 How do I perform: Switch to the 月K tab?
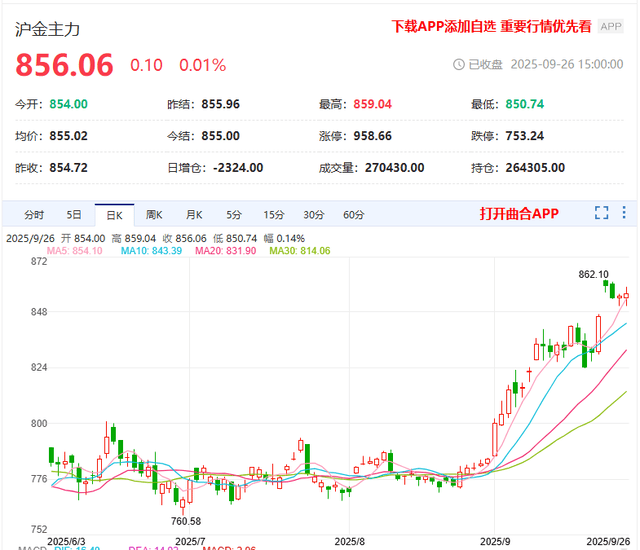coord(194,215)
